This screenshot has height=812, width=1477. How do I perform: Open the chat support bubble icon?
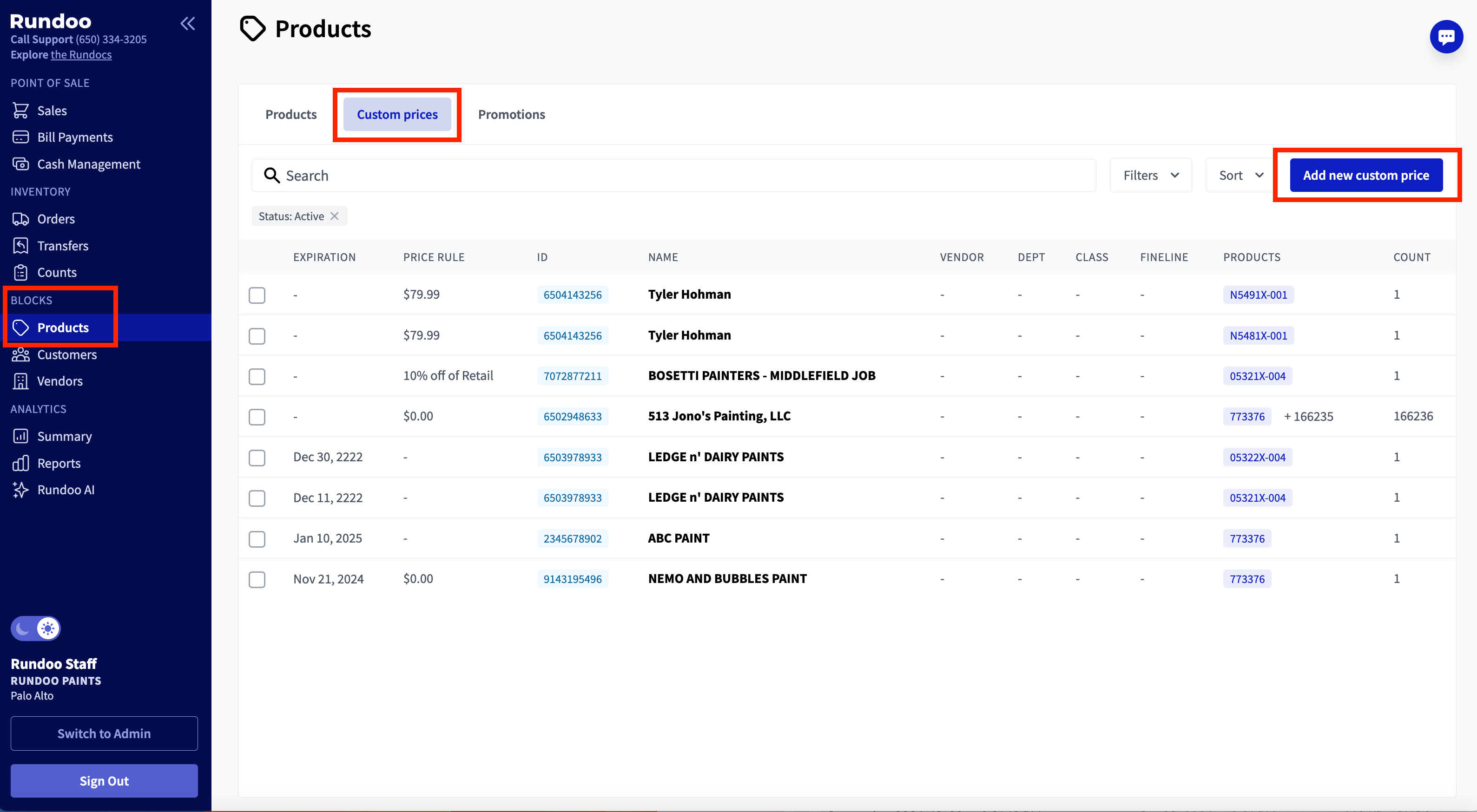point(1445,37)
